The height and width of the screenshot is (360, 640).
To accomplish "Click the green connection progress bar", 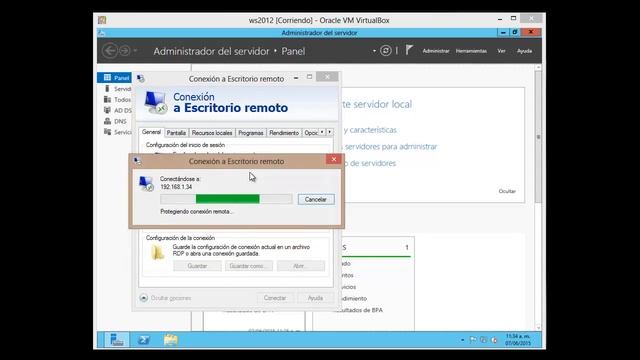I will pyautogui.click(x=227, y=199).
